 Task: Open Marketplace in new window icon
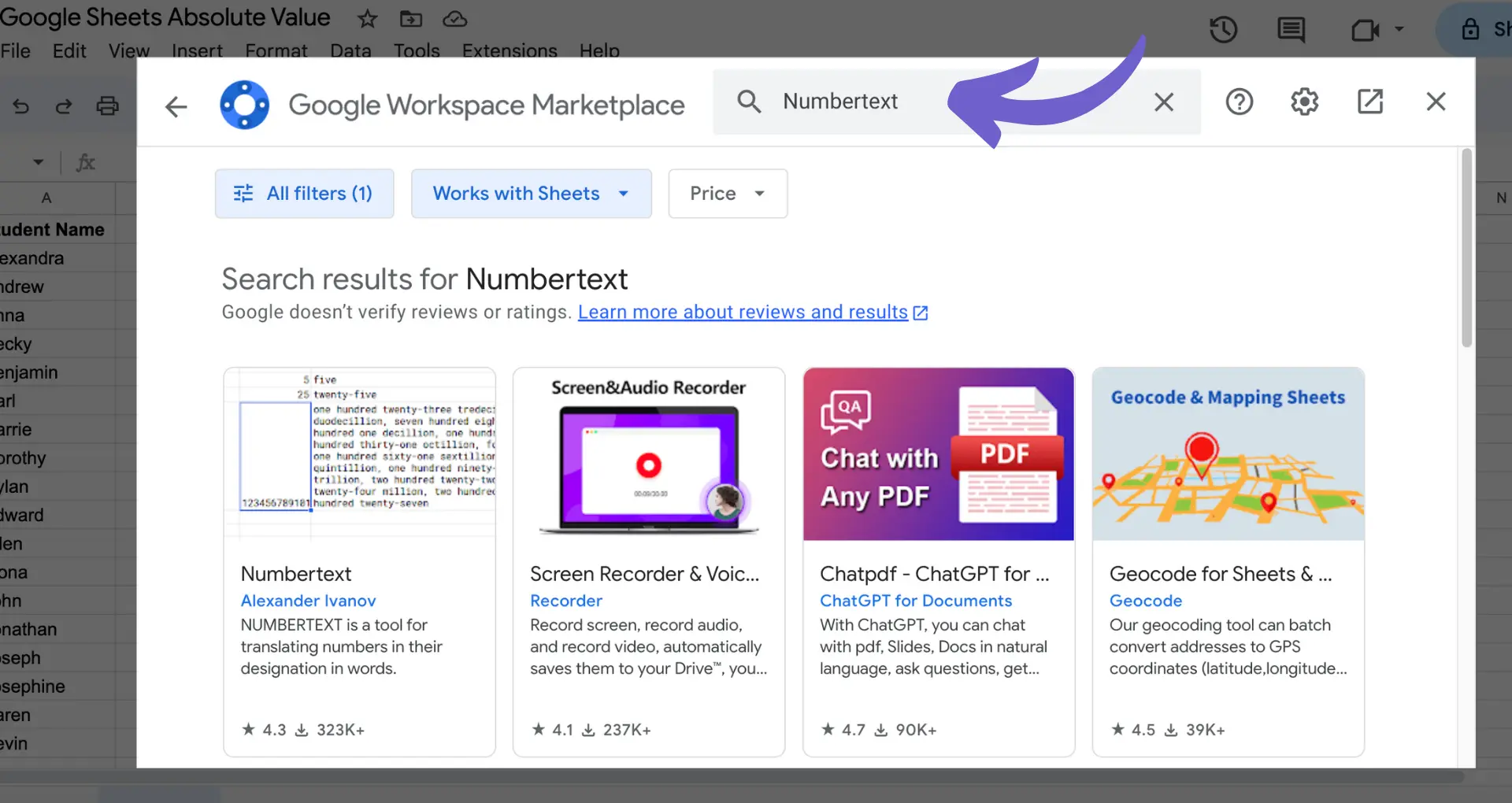1370,102
